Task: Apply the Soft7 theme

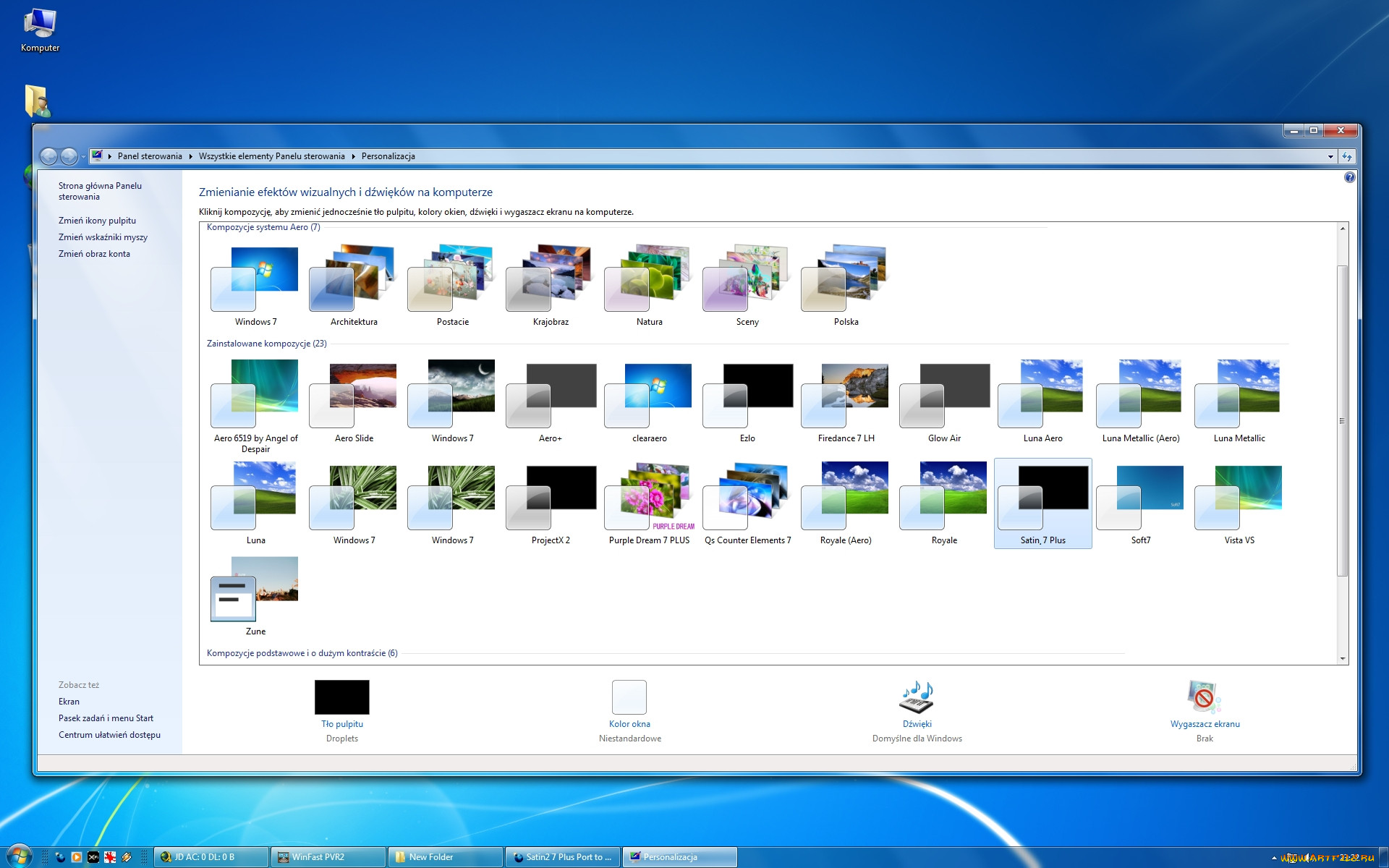Action: coord(1141,503)
